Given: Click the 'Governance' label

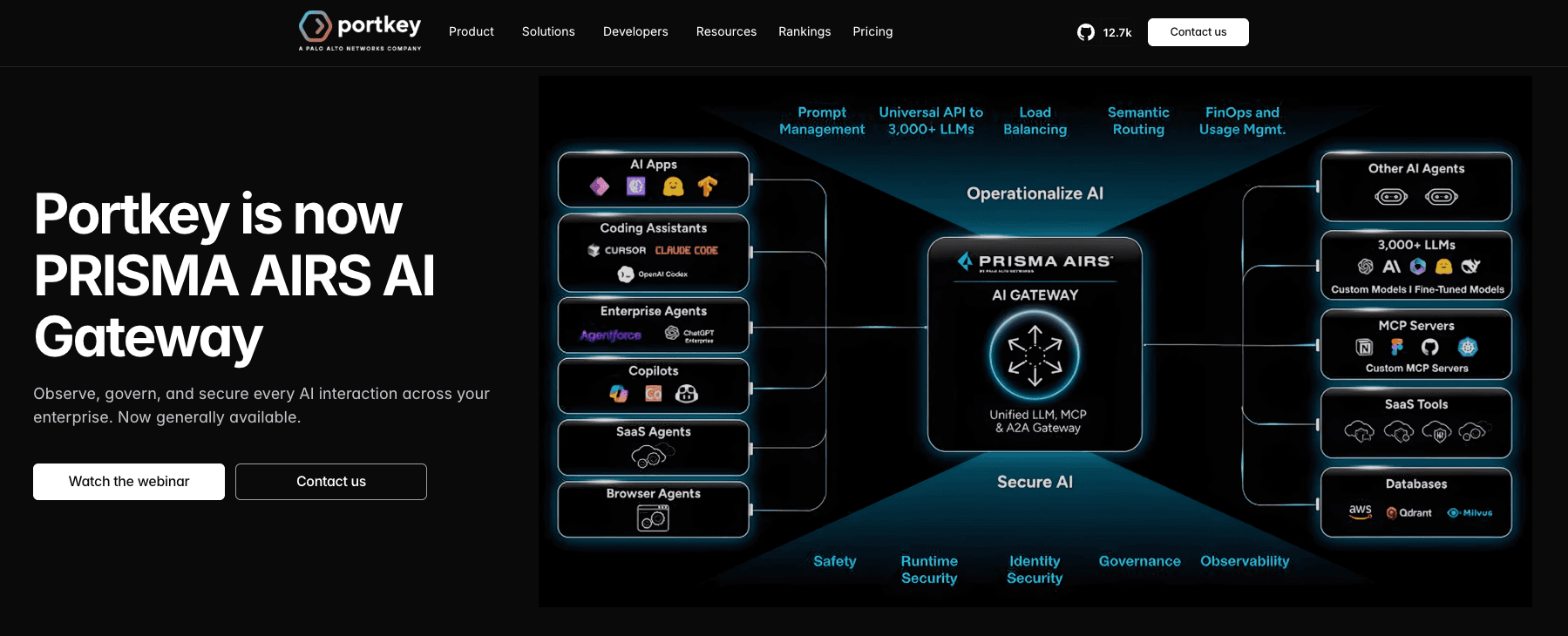Looking at the screenshot, I should 1139,561.
